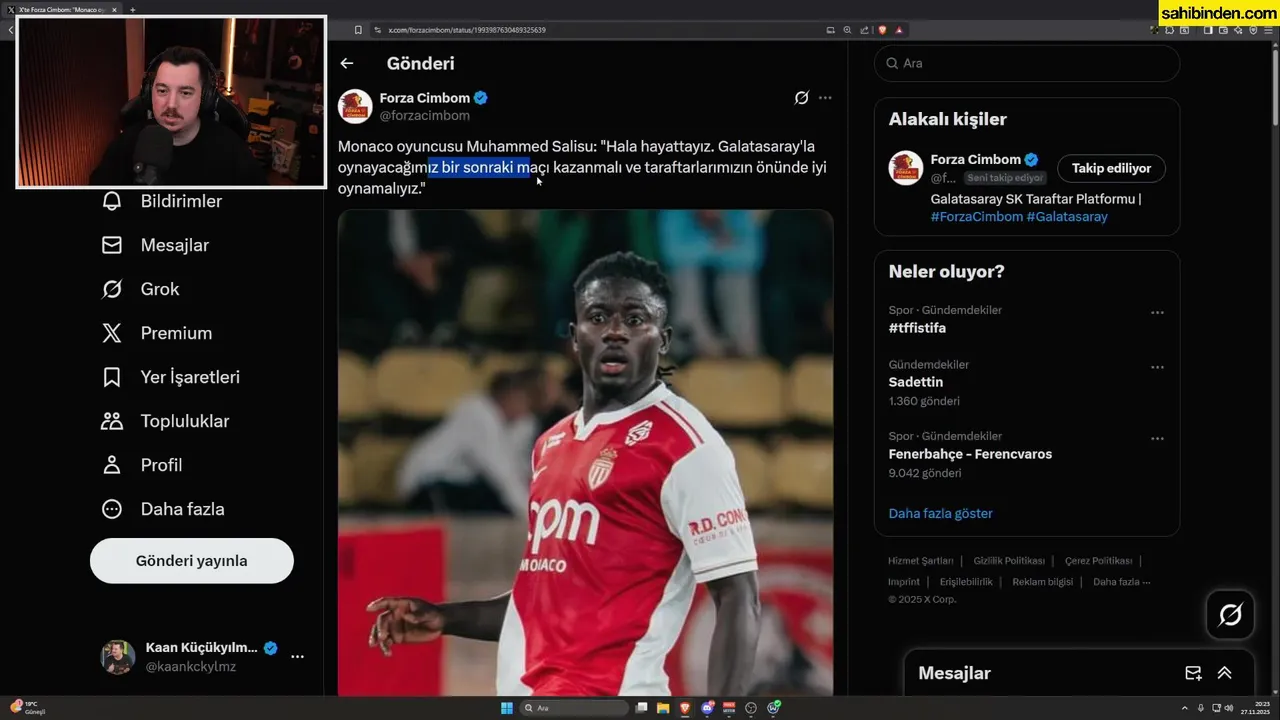The width and height of the screenshot is (1280, 720).
Task: Open the Sadettin trending topic
Action: pos(916,382)
